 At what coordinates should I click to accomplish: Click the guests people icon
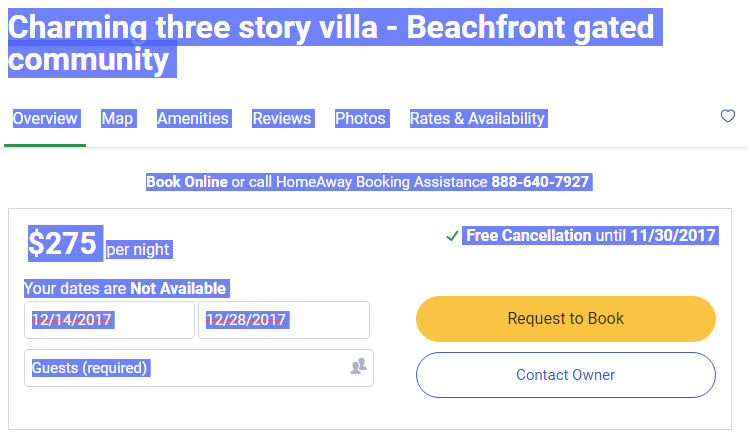(x=358, y=366)
